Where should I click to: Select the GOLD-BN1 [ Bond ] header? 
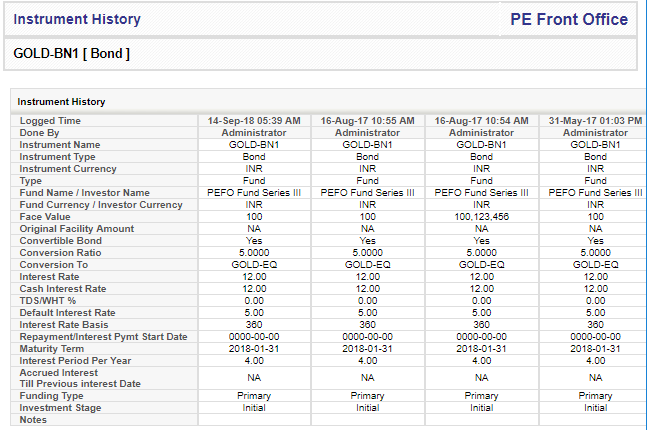point(71,54)
